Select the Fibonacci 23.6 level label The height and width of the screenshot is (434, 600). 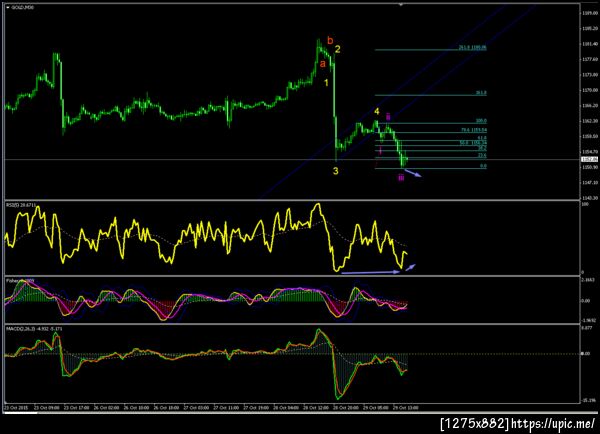pos(482,155)
